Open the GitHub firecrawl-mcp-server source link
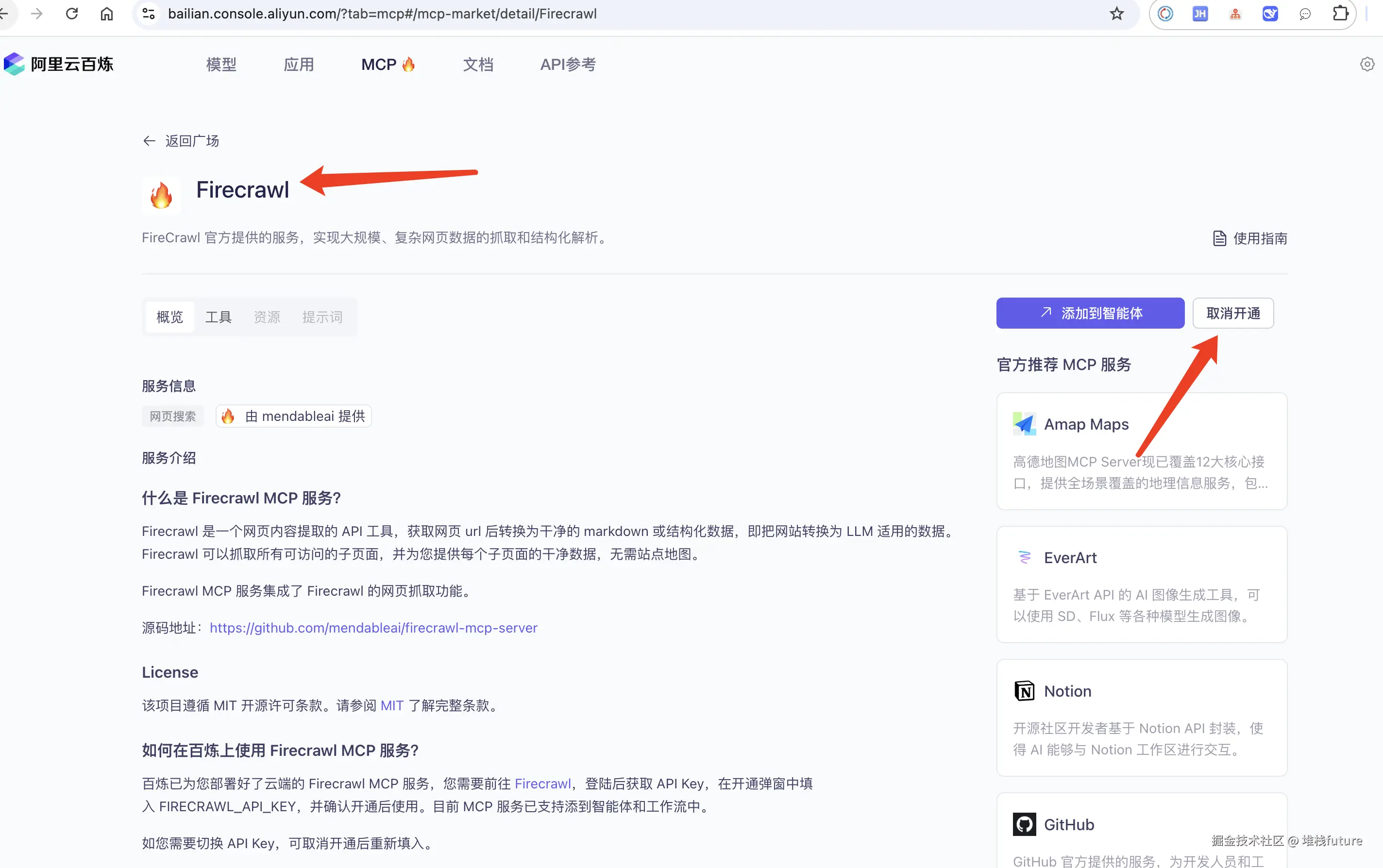 pos(373,628)
